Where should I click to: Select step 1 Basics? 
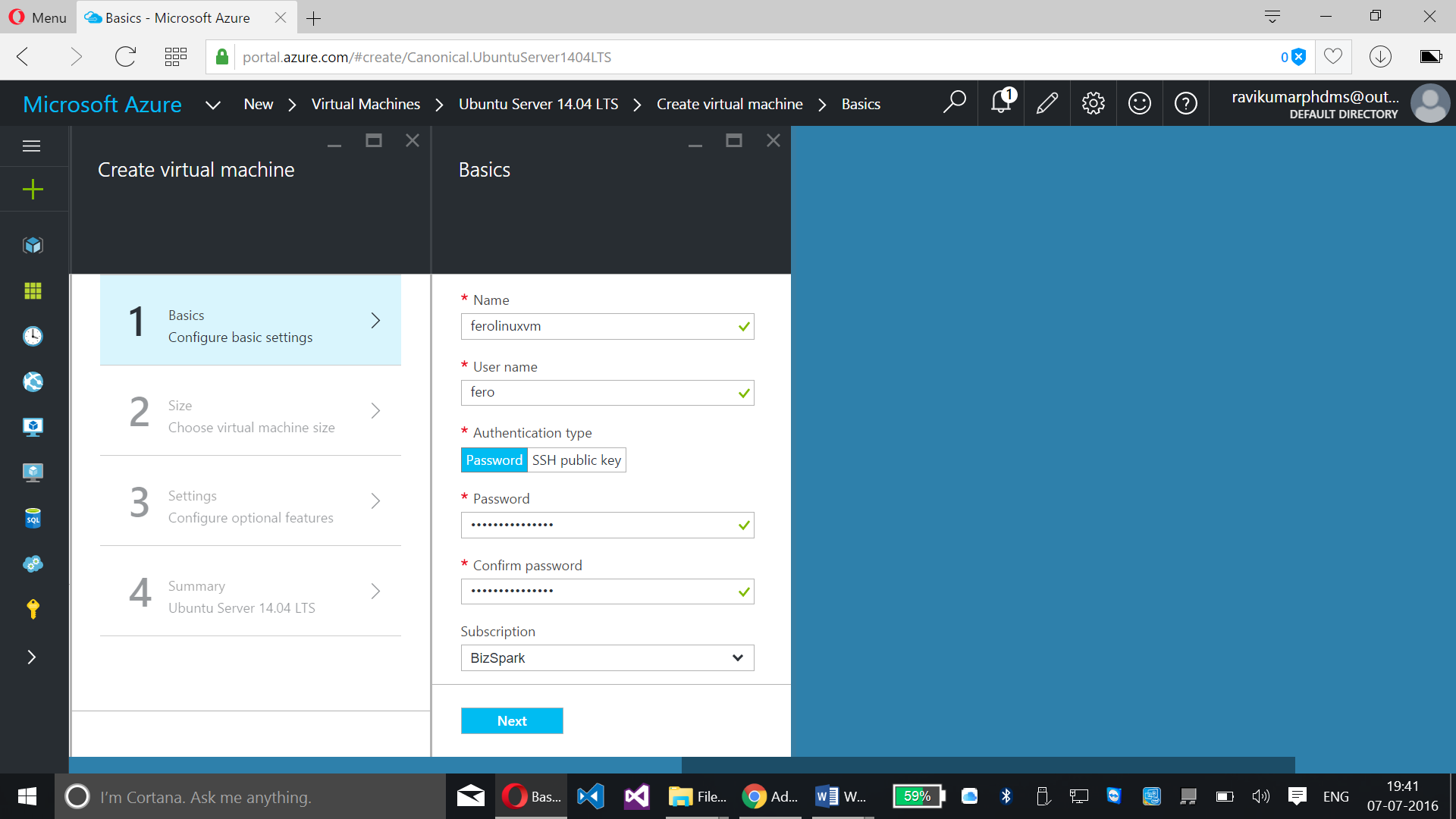250,320
